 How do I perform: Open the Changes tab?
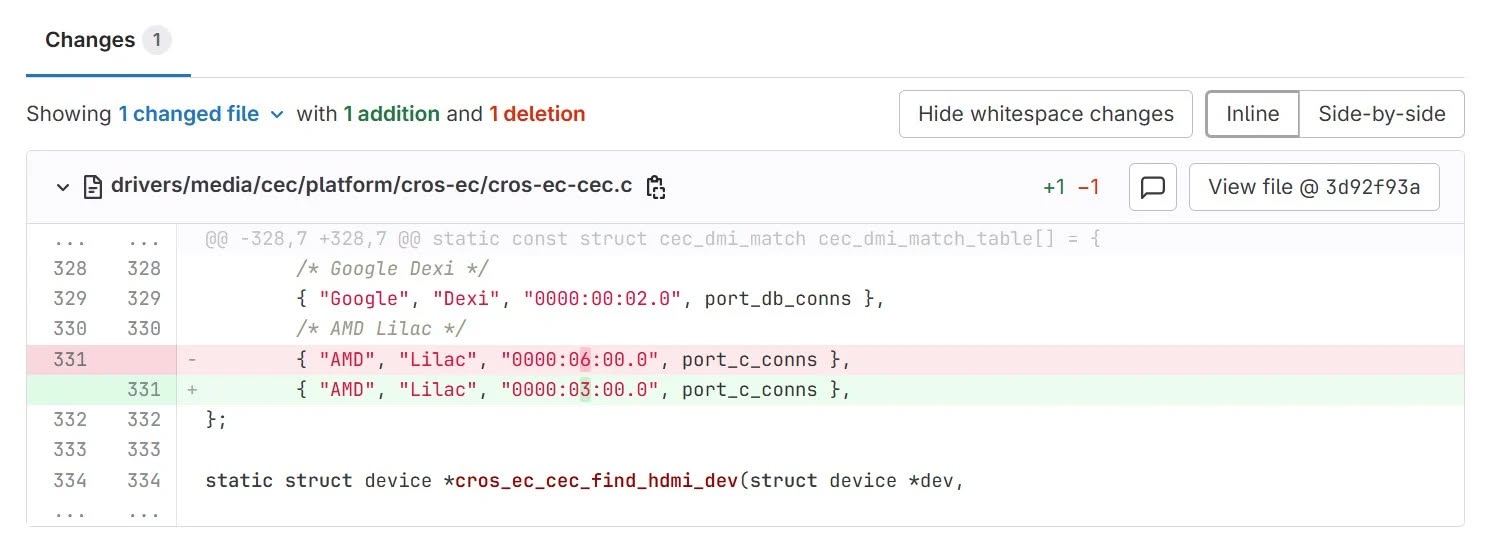tap(90, 41)
